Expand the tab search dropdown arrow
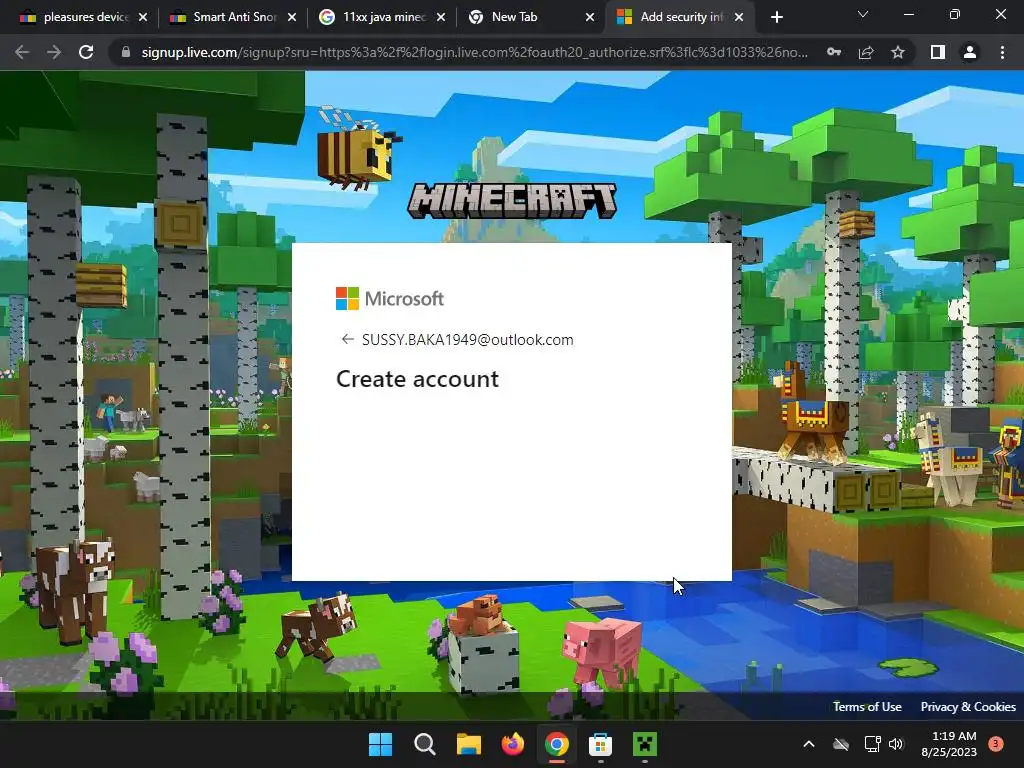This screenshot has height=768, width=1024. pos(863,14)
